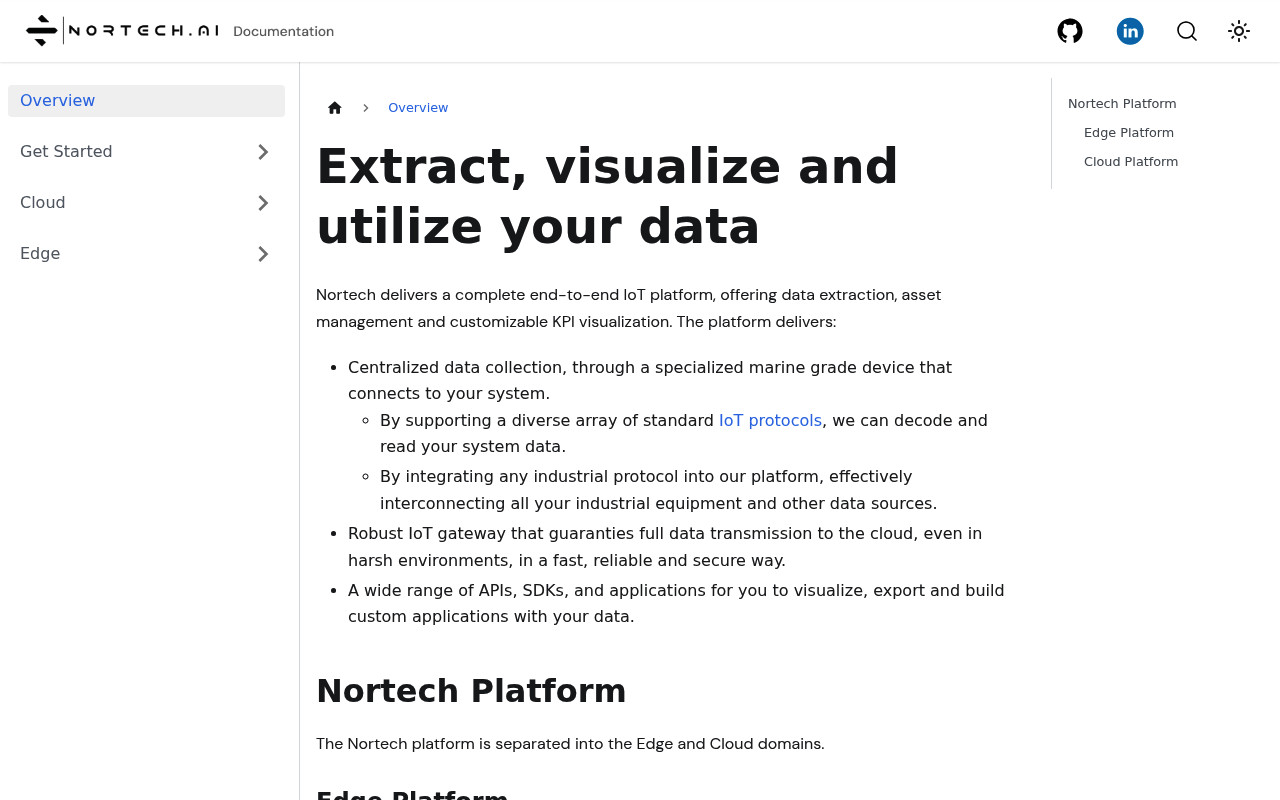Click the 'Extract, visualize and utilize your data' title

coord(607,196)
